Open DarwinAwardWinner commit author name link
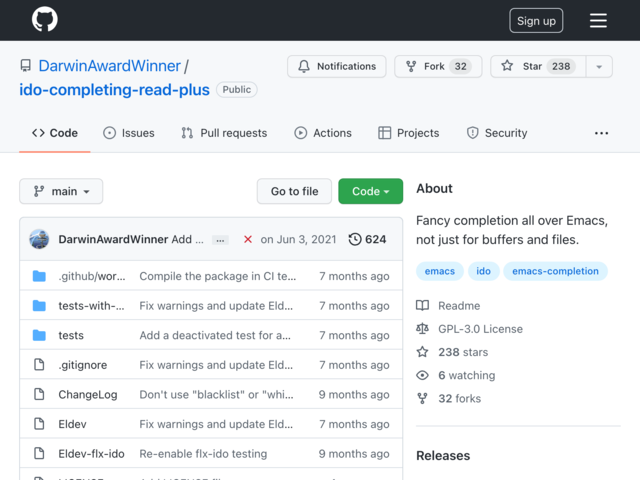Image resolution: width=640 pixels, height=480 pixels. (113, 239)
